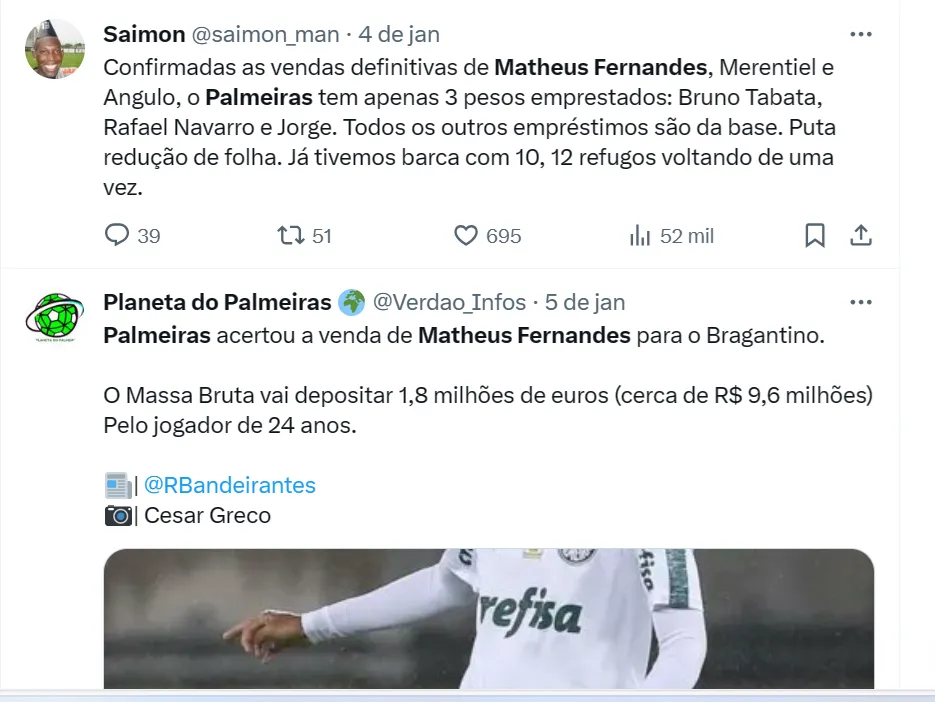
Task: Click the Bragantino sale tweet text
Action: tap(463, 336)
